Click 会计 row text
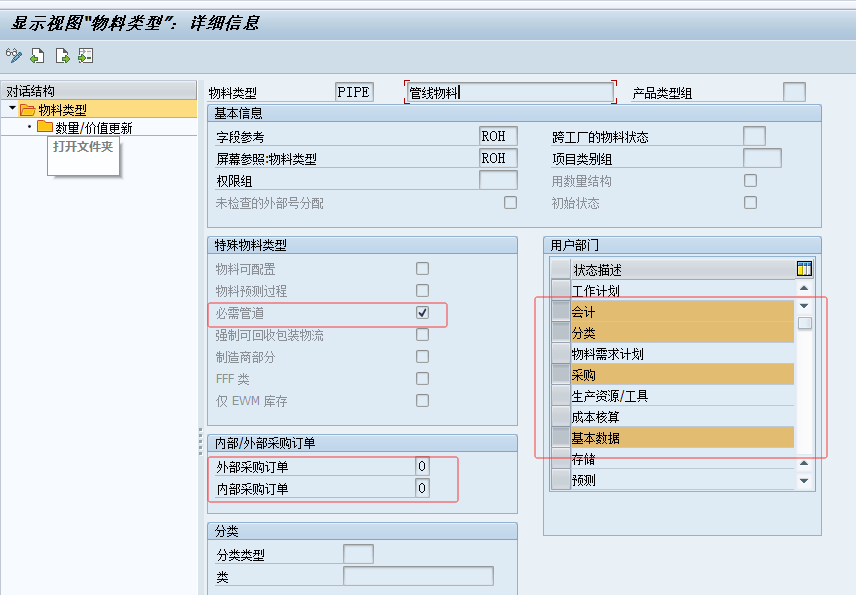Image resolution: width=856 pixels, height=595 pixels. point(583,312)
